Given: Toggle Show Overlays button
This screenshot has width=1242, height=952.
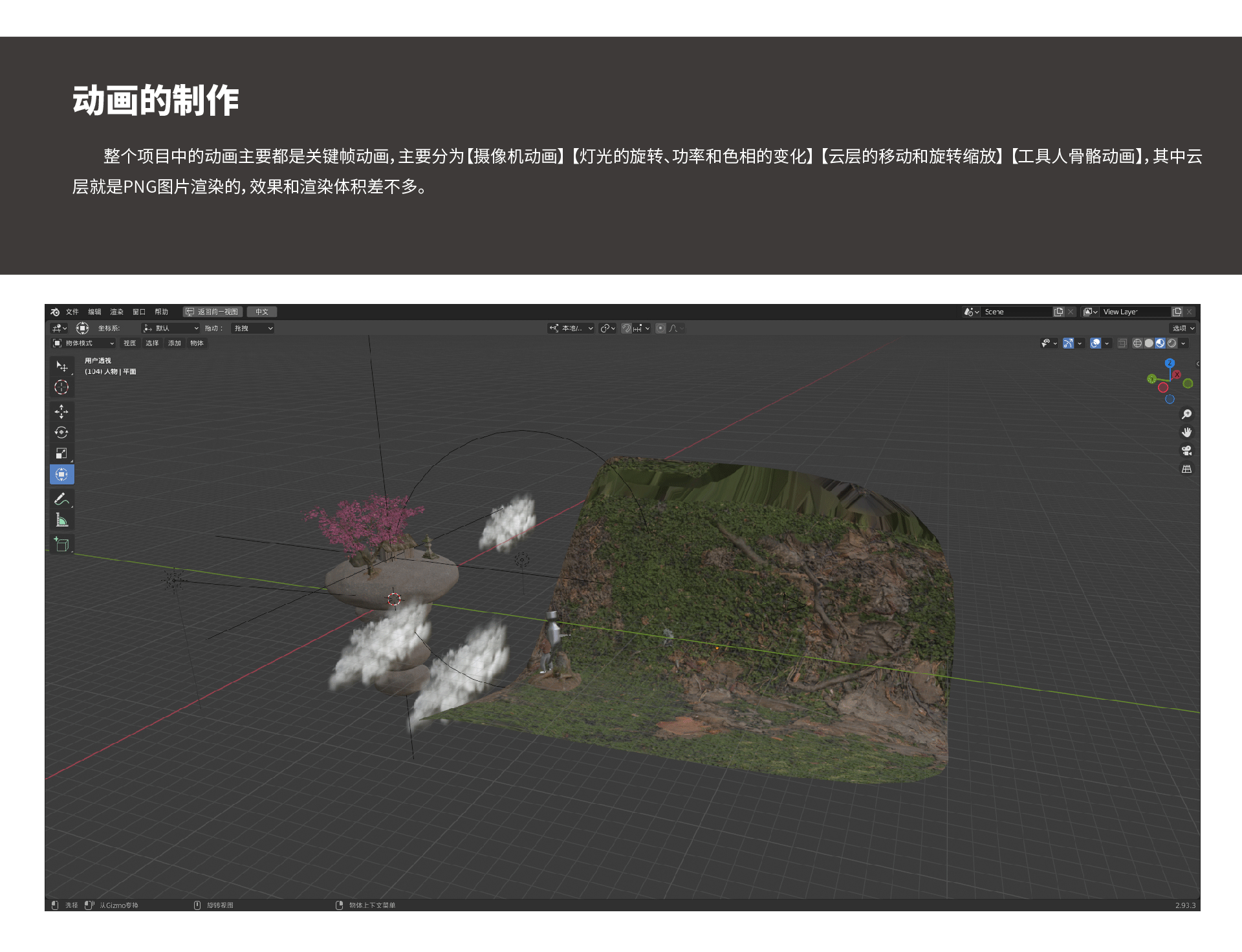Looking at the screenshot, I should click(x=1095, y=343).
